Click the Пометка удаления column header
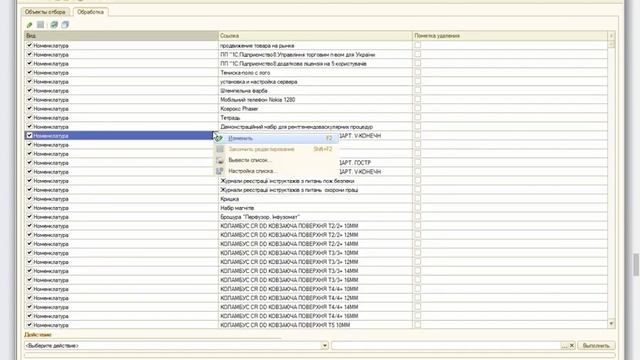This screenshot has height=360, width=640. pyautogui.click(x=510, y=36)
